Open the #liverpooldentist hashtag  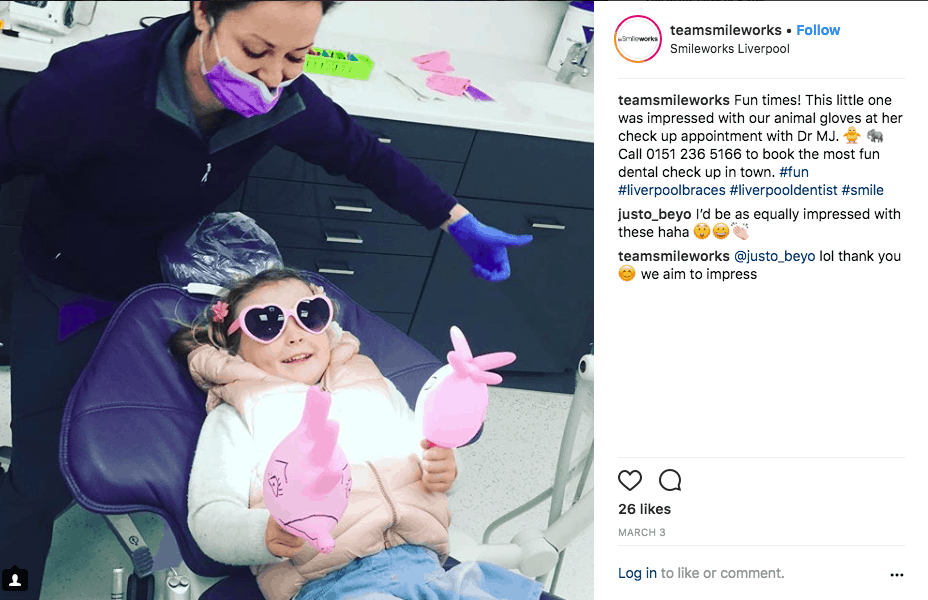tap(784, 190)
